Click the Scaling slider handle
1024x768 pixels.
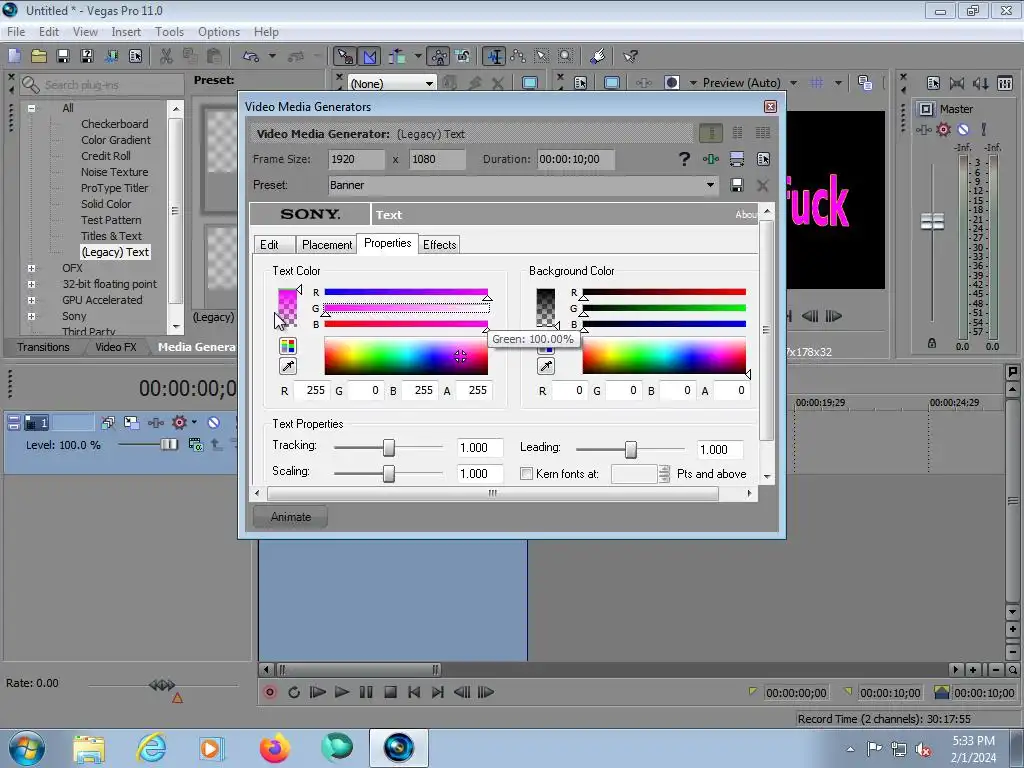tap(389, 473)
